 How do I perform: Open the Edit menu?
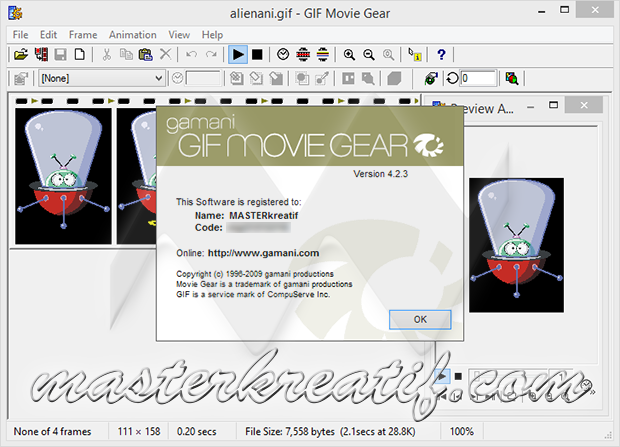coord(48,35)
